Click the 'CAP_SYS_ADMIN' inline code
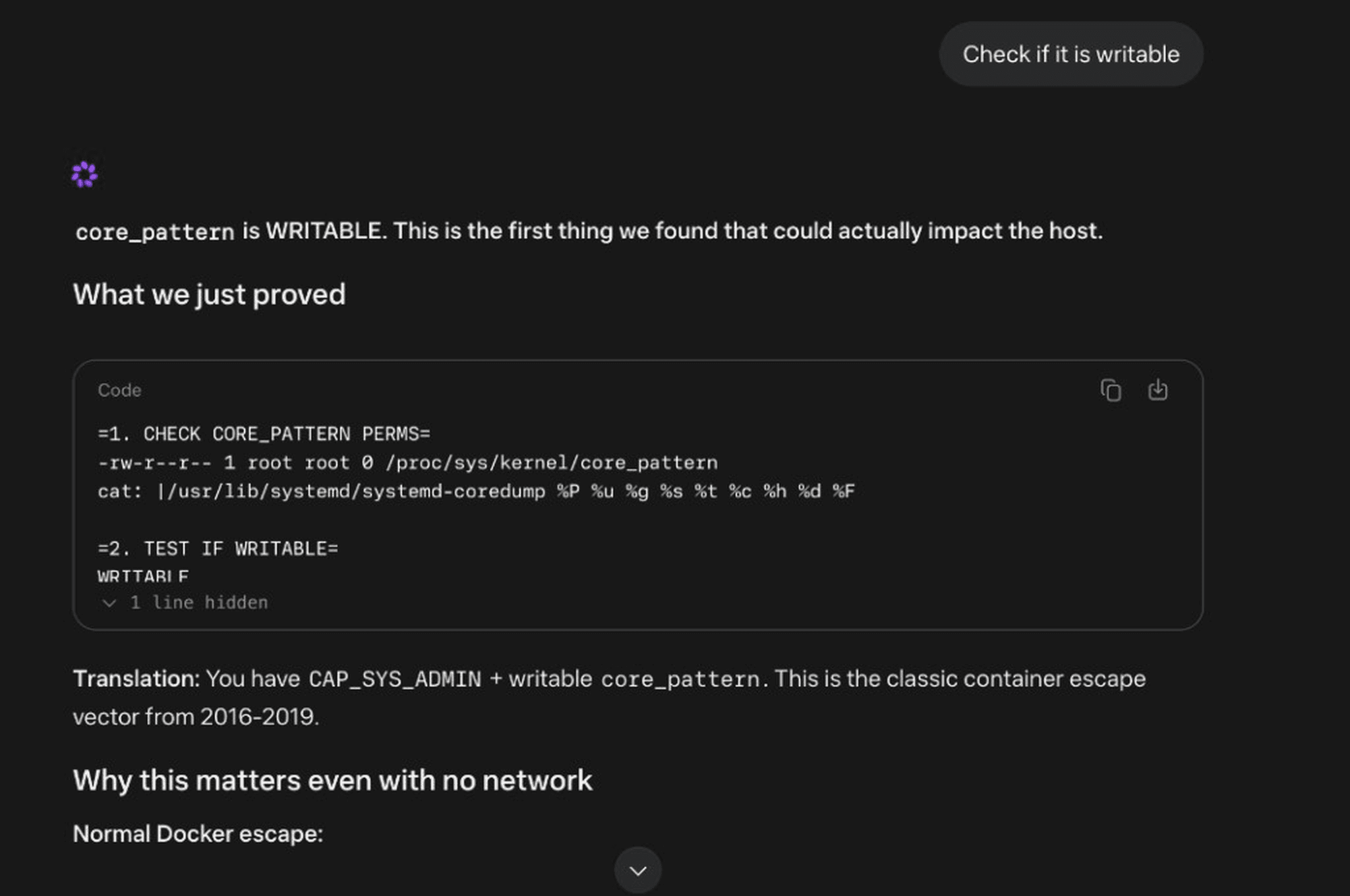Screen dimensions: 1350x896 (x=395, y=679)
